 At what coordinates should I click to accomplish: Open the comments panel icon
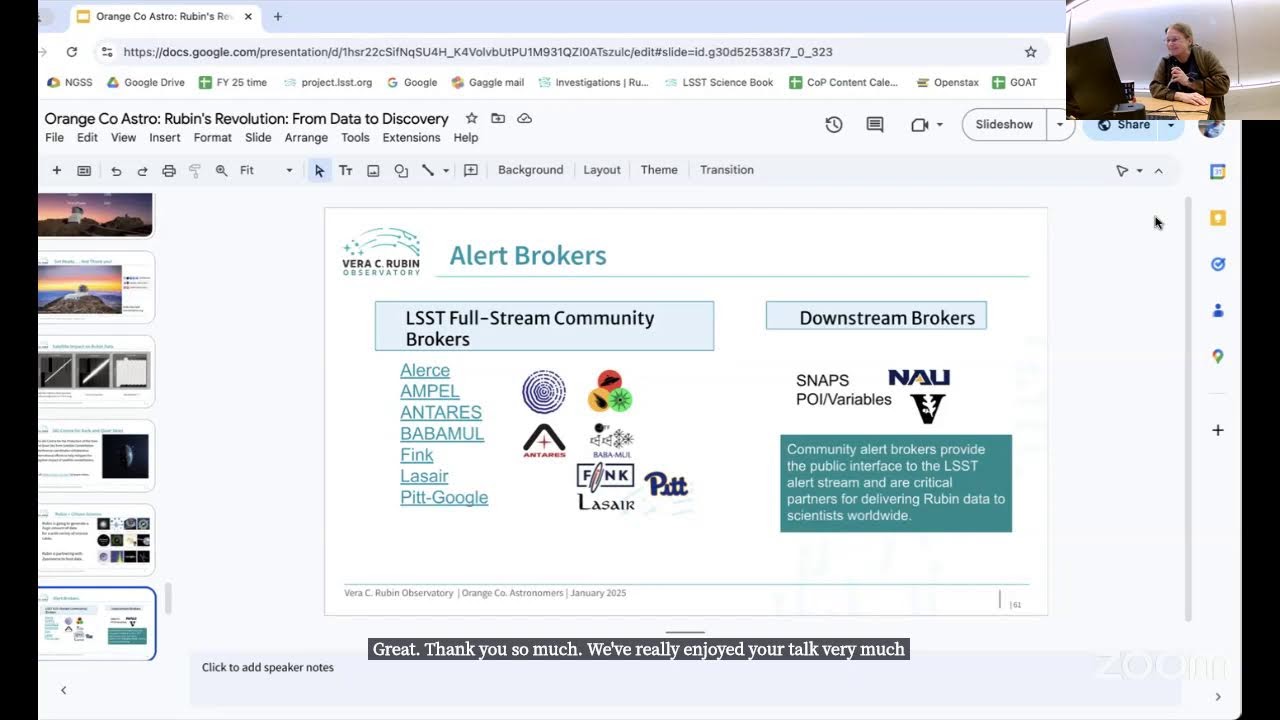click(x=875, y=125)
